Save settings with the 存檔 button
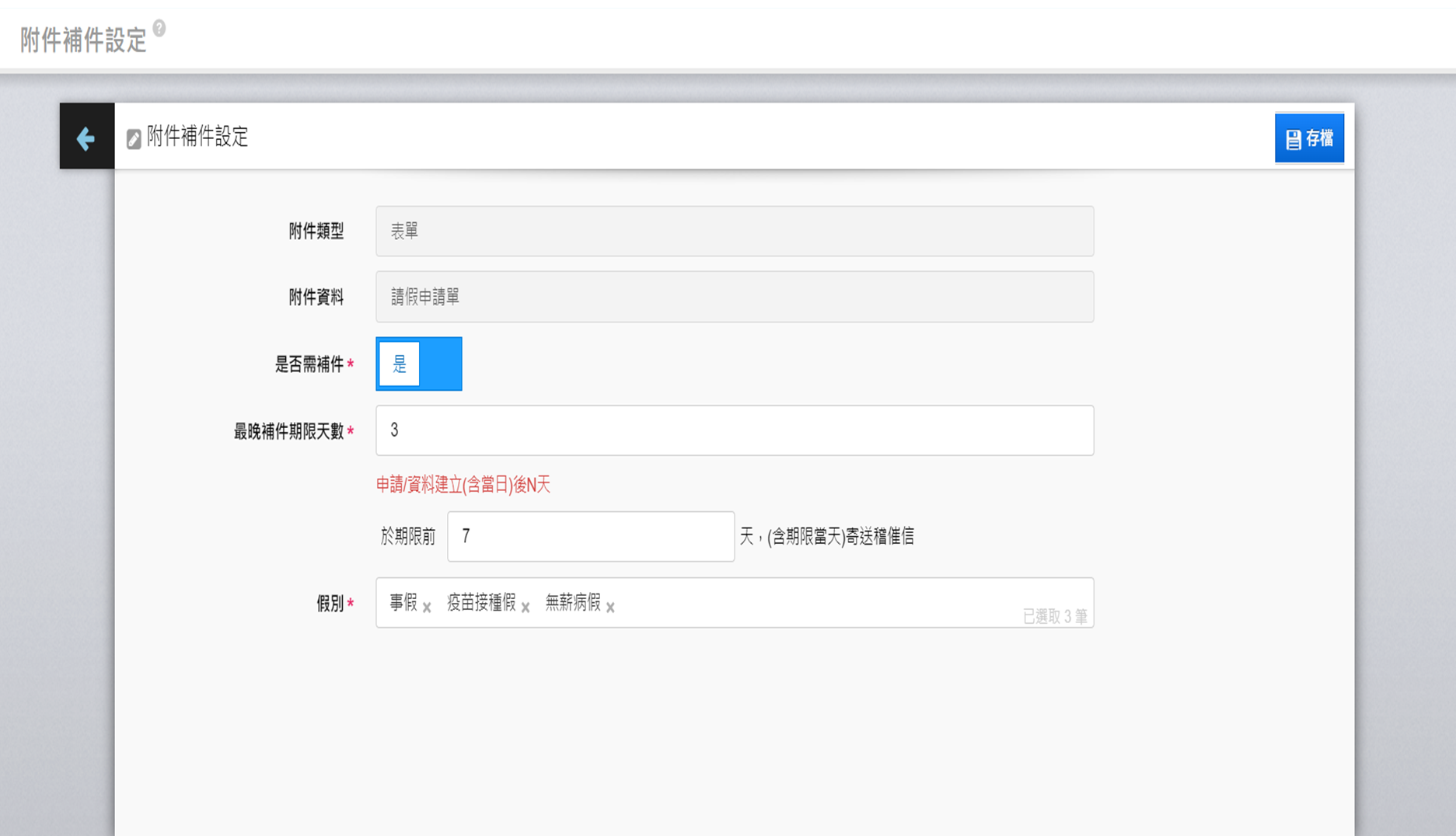The height and width of the screenshot is (836, 1456). 1309,138
